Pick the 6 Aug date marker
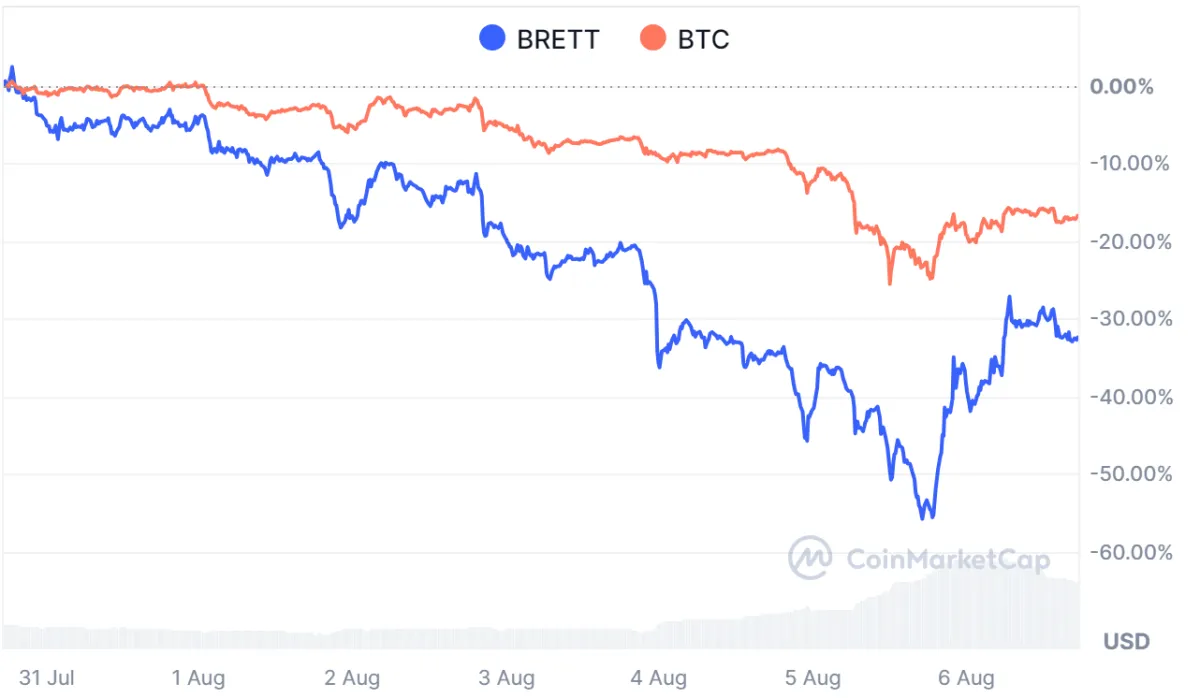 coord(966,678)
